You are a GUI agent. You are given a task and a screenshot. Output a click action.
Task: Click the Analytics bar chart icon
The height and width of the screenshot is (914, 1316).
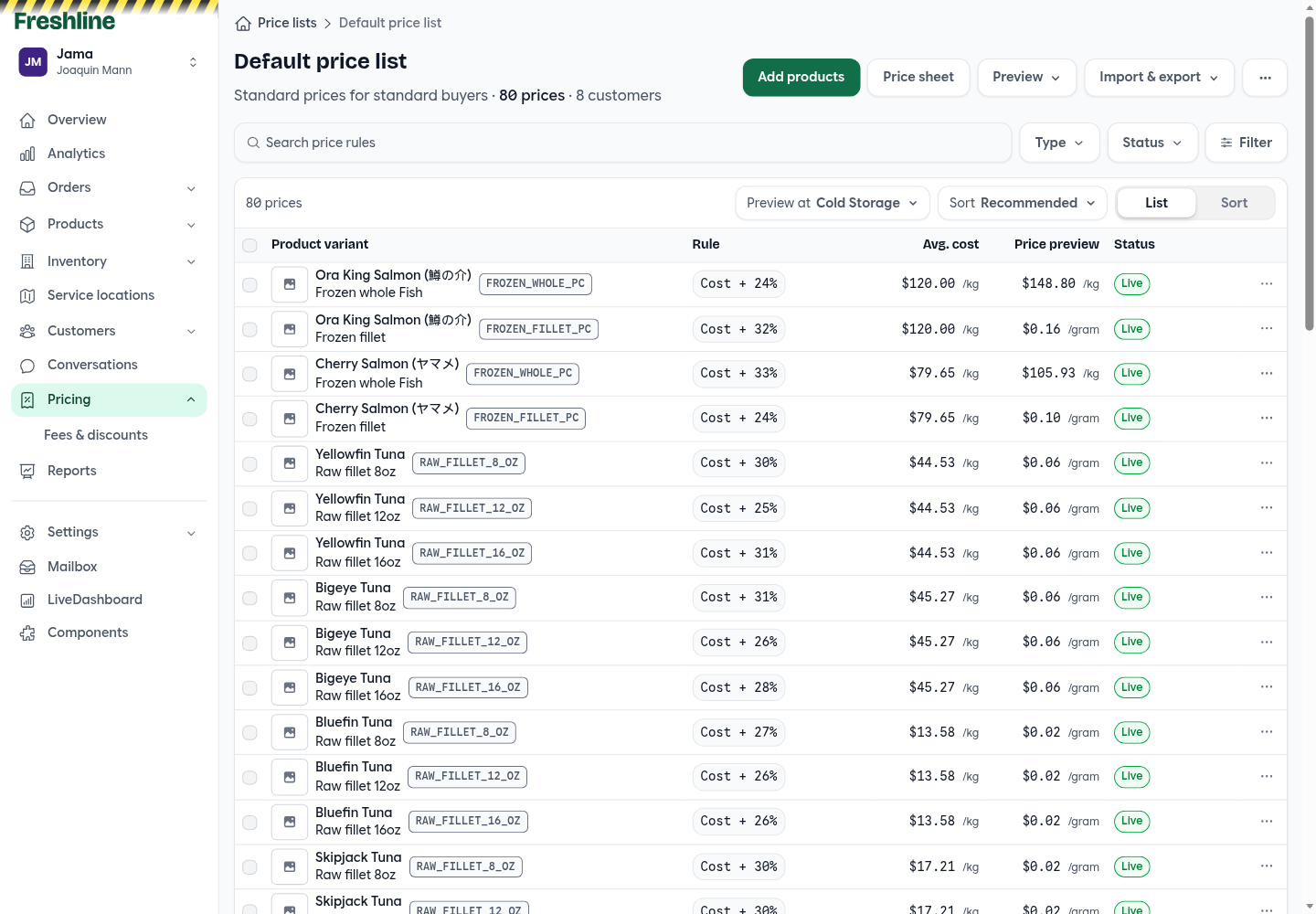pyautogui.click(x=27, y=154)
